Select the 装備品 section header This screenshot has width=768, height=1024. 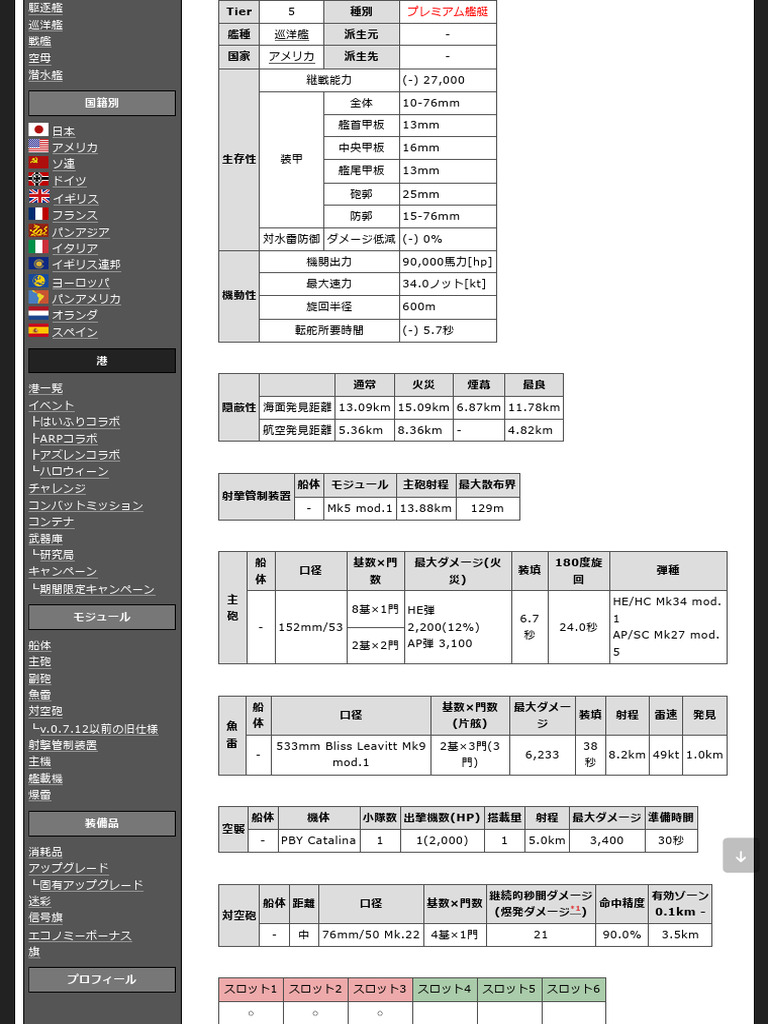[102, 824]
